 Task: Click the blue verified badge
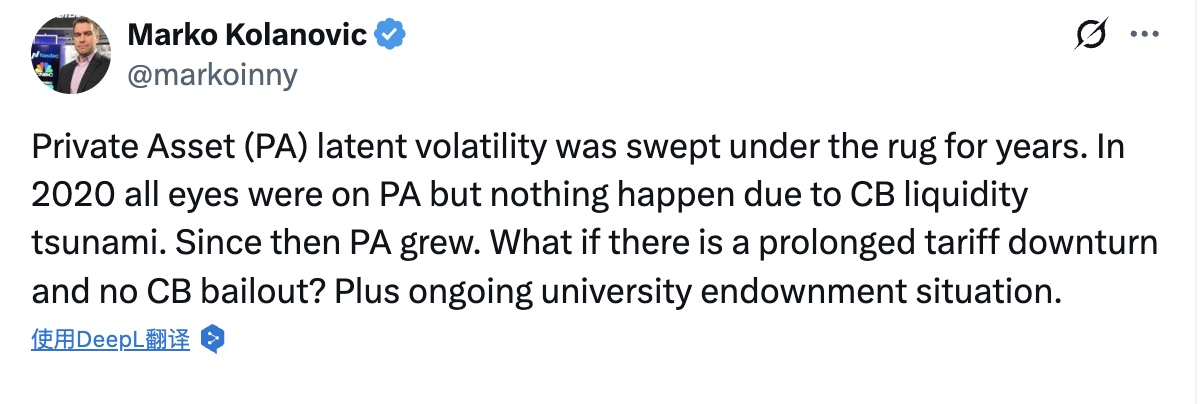tap(390, 37)
